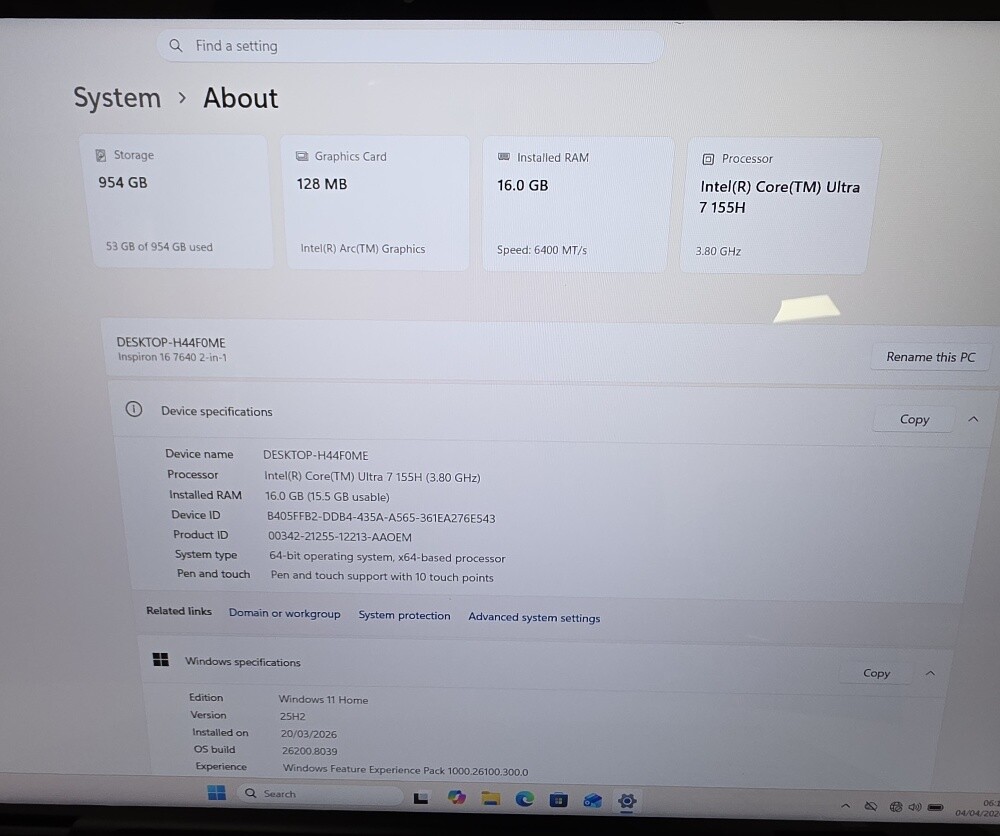Click the Find a setting search field
Viewport: 1000px width, 836px height.
pos(409,46)
